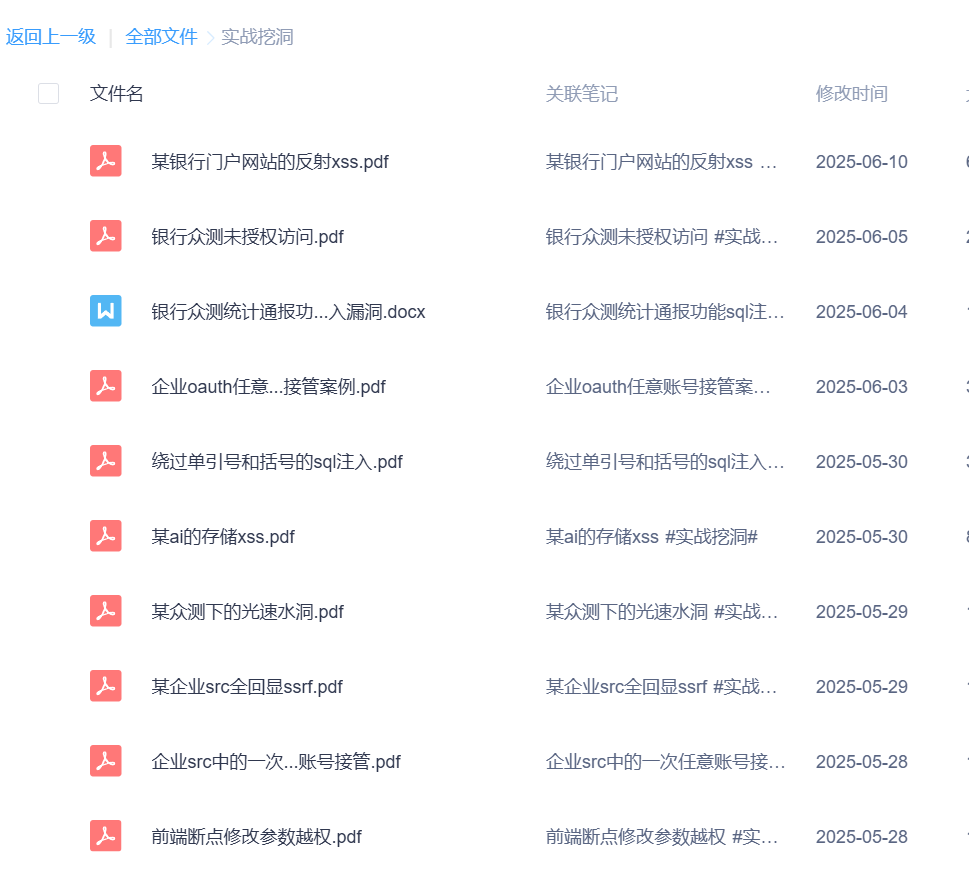Click the date 2025-06-03
Image resolution: width=969 pixels, height=874 pixels.
pos(861,386)
